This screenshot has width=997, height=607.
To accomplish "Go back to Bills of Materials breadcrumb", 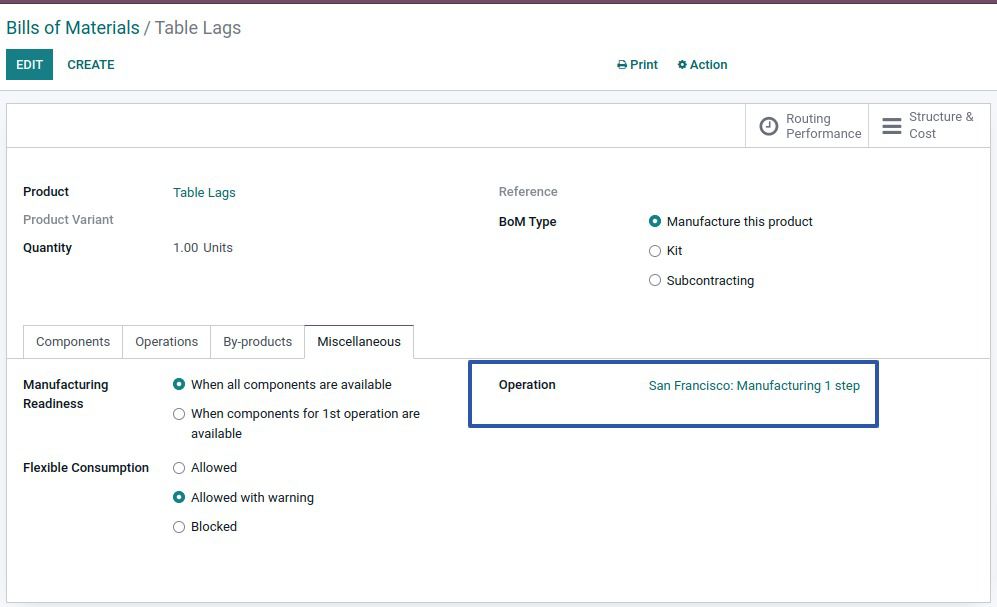I will coord(73,28).
